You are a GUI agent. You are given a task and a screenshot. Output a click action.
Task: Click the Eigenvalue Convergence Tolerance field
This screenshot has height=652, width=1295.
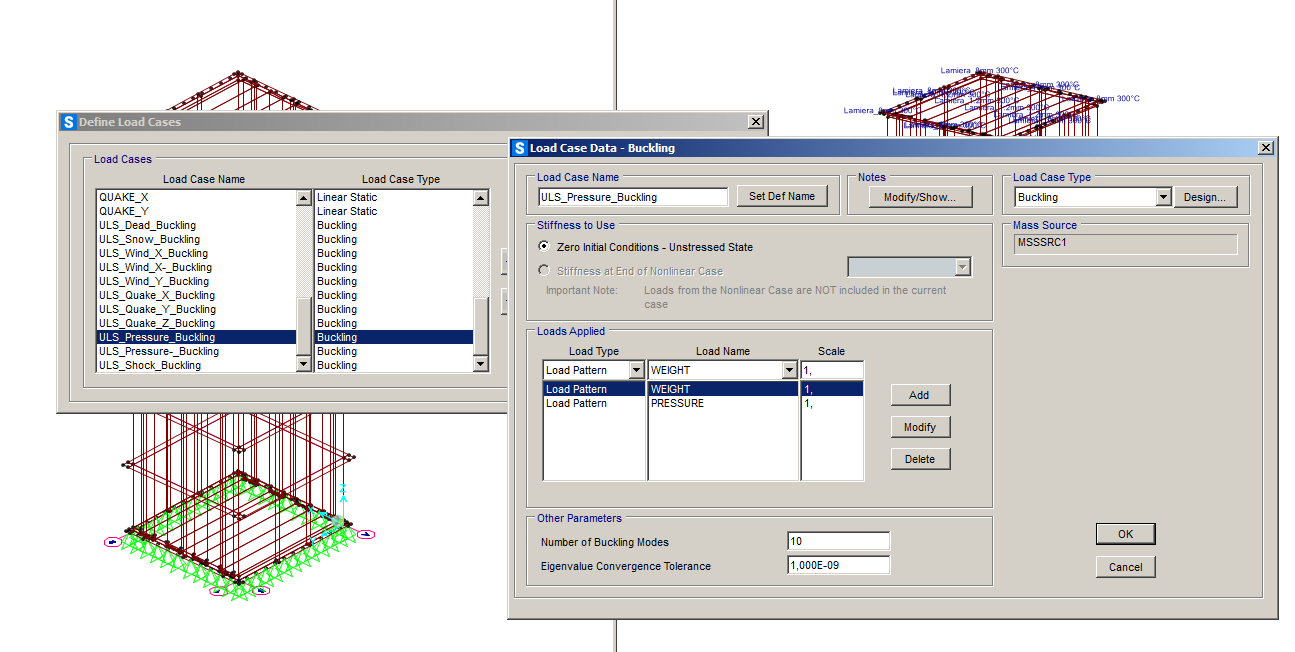coord(838,566)
